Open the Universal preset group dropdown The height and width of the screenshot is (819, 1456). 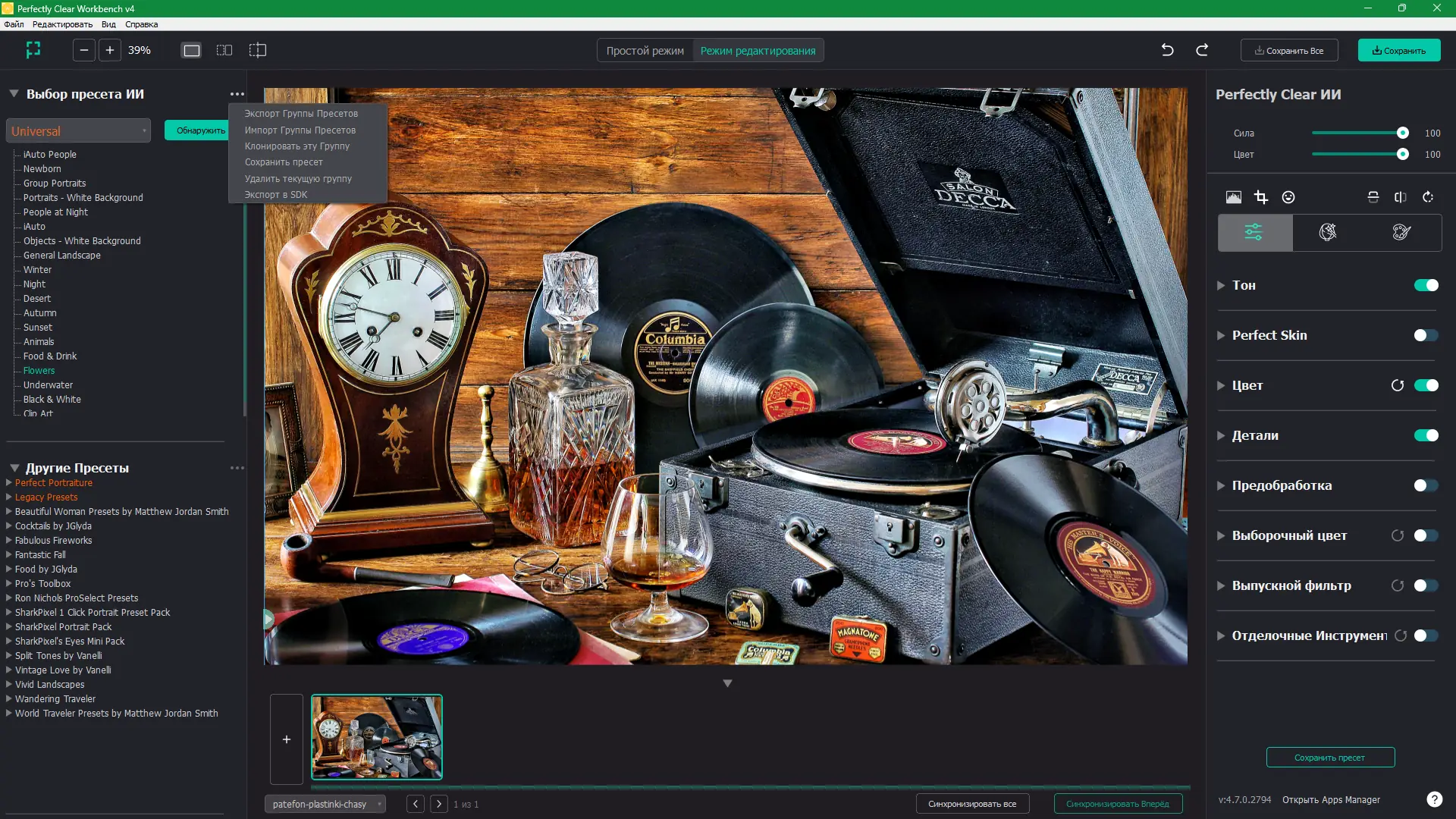pos(78,130)
